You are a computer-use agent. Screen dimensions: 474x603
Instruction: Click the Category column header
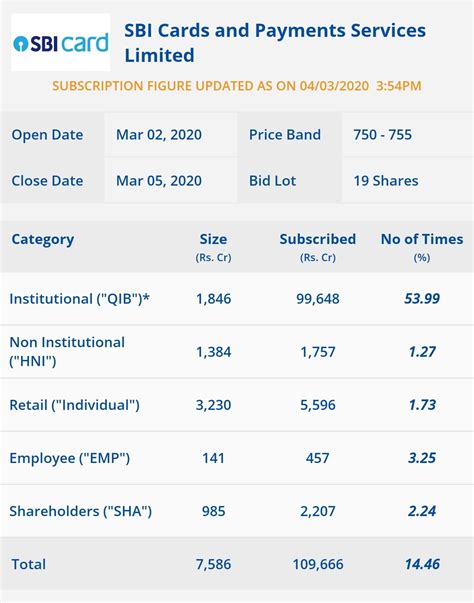click(x=43, y=240)
